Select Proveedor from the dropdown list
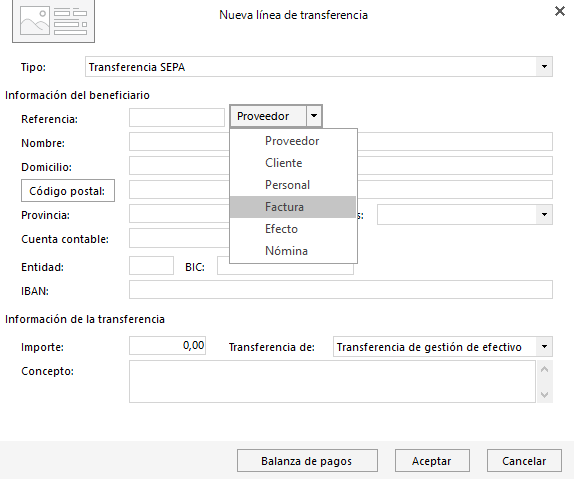Viewport: 575px width, 483px height. click(293, 141)
